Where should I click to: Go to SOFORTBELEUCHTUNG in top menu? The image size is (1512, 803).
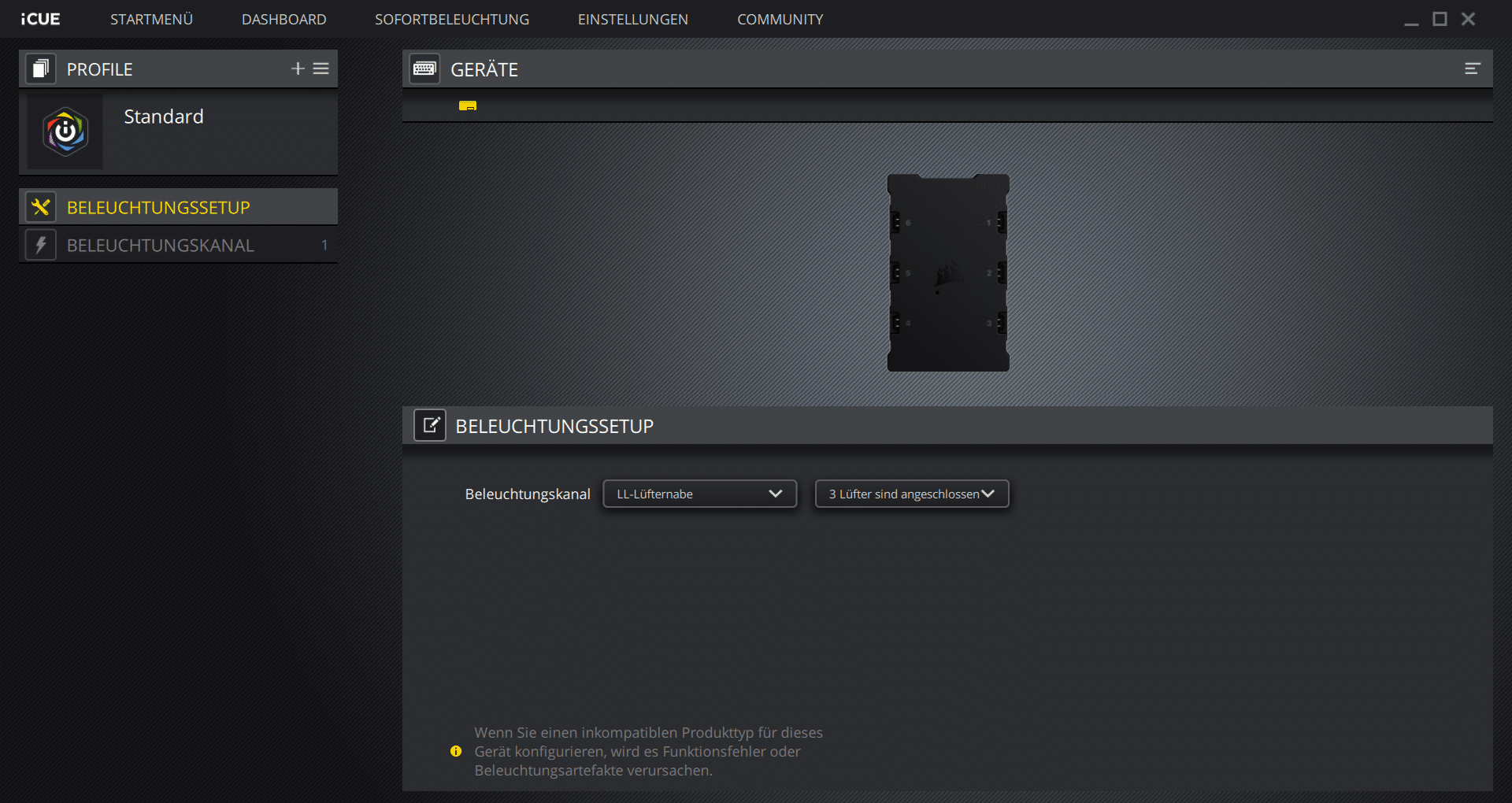point(452,19)
